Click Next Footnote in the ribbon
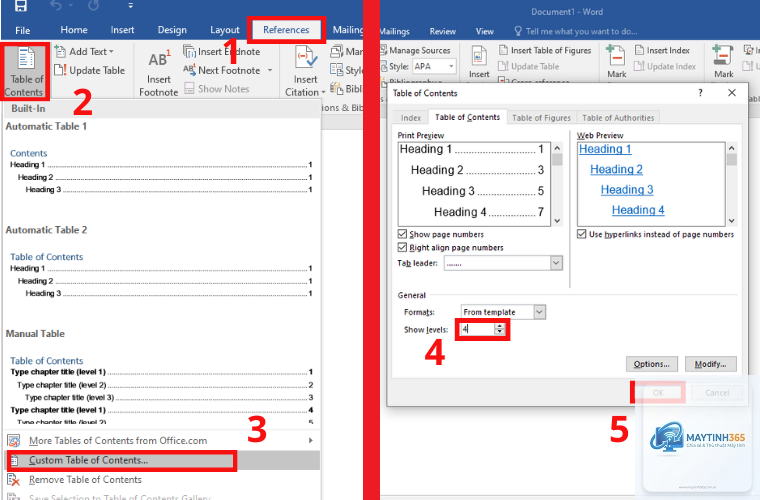 tap(222, 70)
